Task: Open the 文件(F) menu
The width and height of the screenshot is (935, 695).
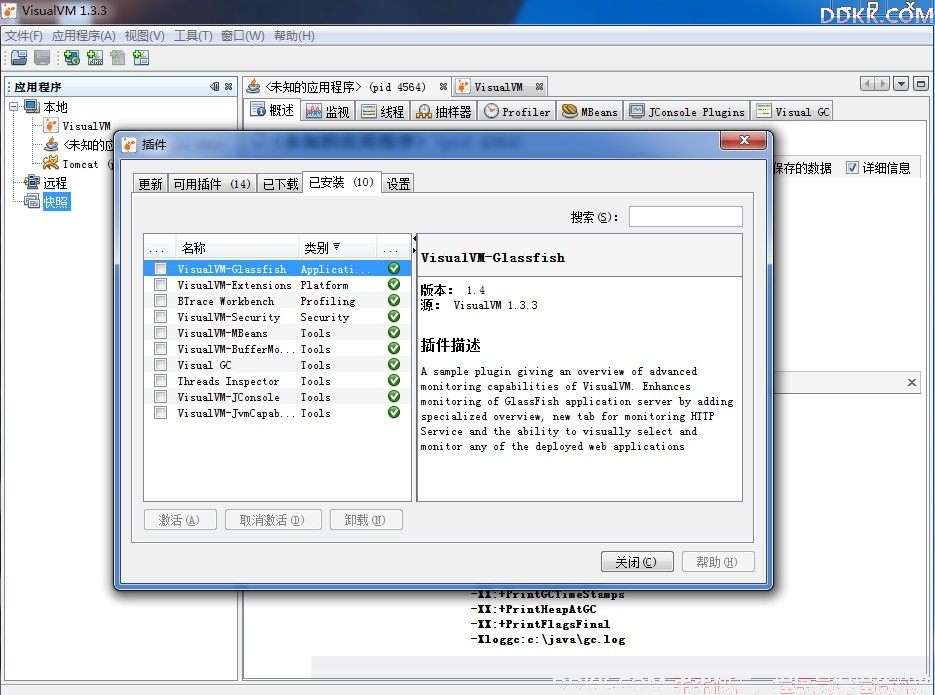Action: pyautogui.click(x=24, y=36)
